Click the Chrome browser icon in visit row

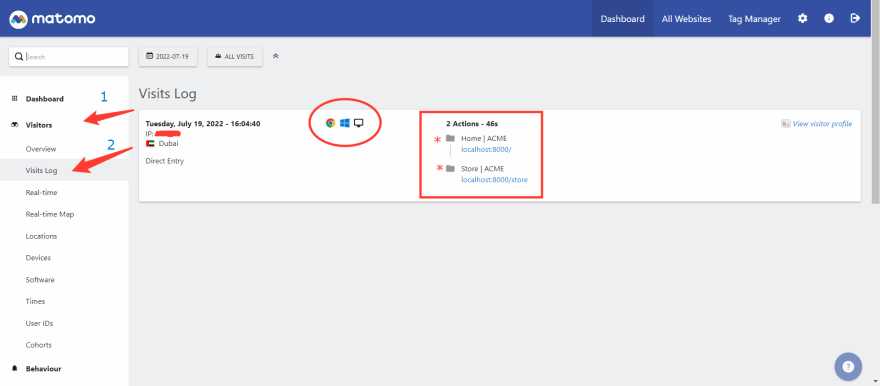(331, 123)
